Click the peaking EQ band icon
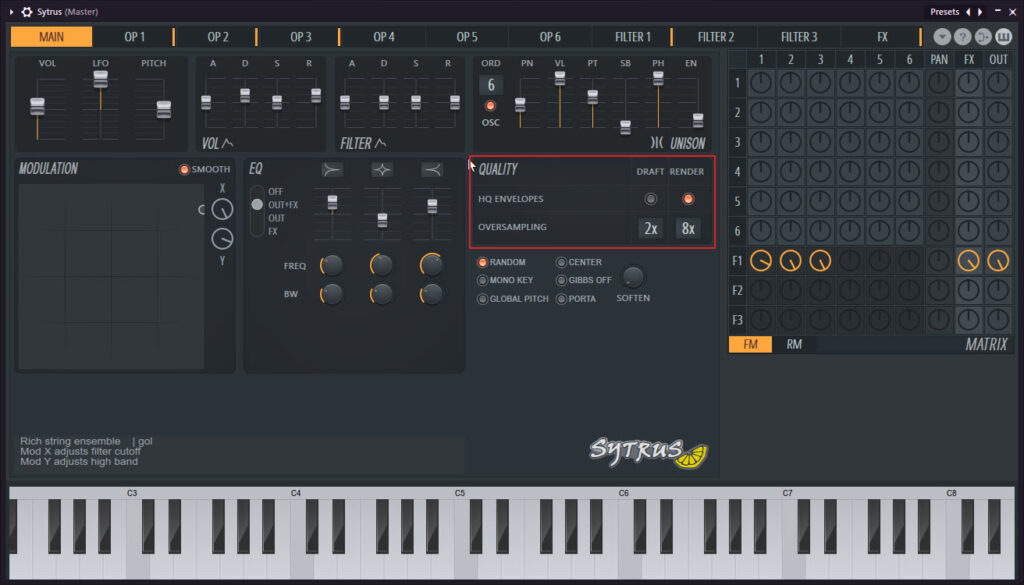The height and width of the screenshot is (585, 1024). 382,170
